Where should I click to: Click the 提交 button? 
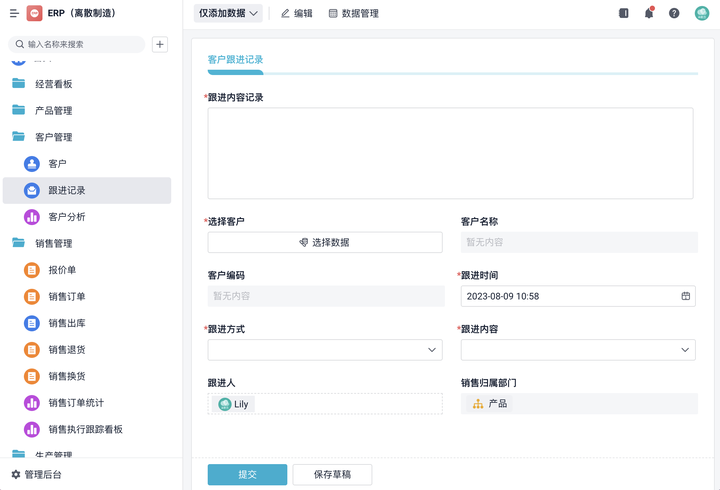(247, 475)
